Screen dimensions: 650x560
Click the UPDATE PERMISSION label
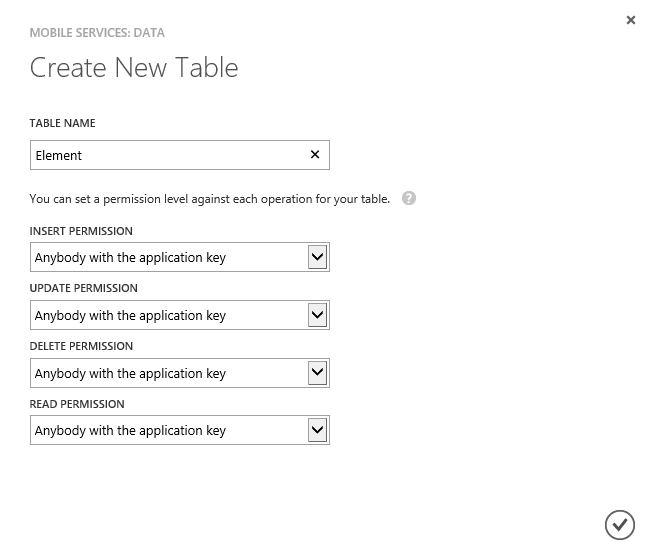tap(84, 288)
